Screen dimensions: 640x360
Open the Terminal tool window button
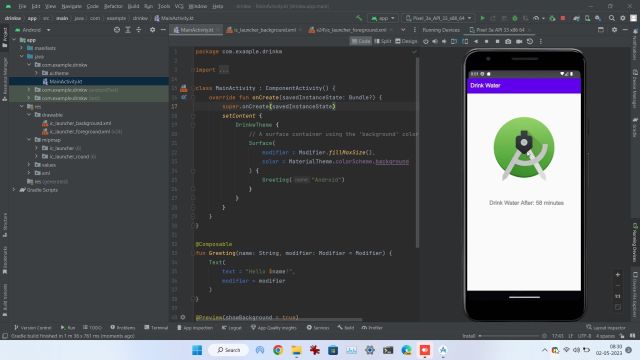(156, 328)
